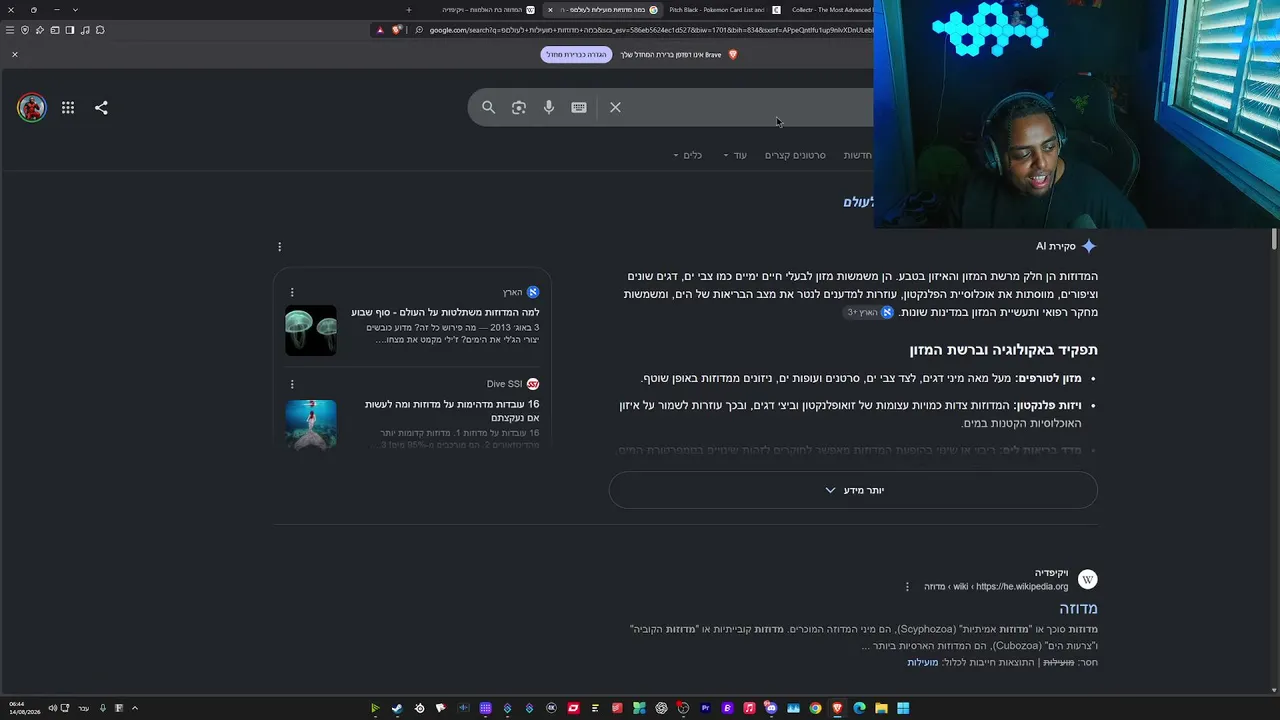Set Brave as default browser button
1280x720 pixels.
[x=576, y=55]
